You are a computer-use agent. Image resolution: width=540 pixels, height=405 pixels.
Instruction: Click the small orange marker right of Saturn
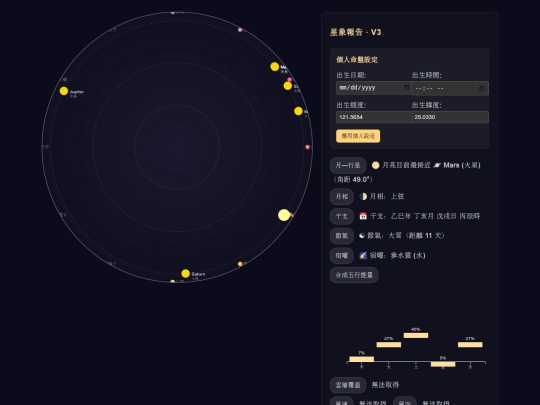240,264
